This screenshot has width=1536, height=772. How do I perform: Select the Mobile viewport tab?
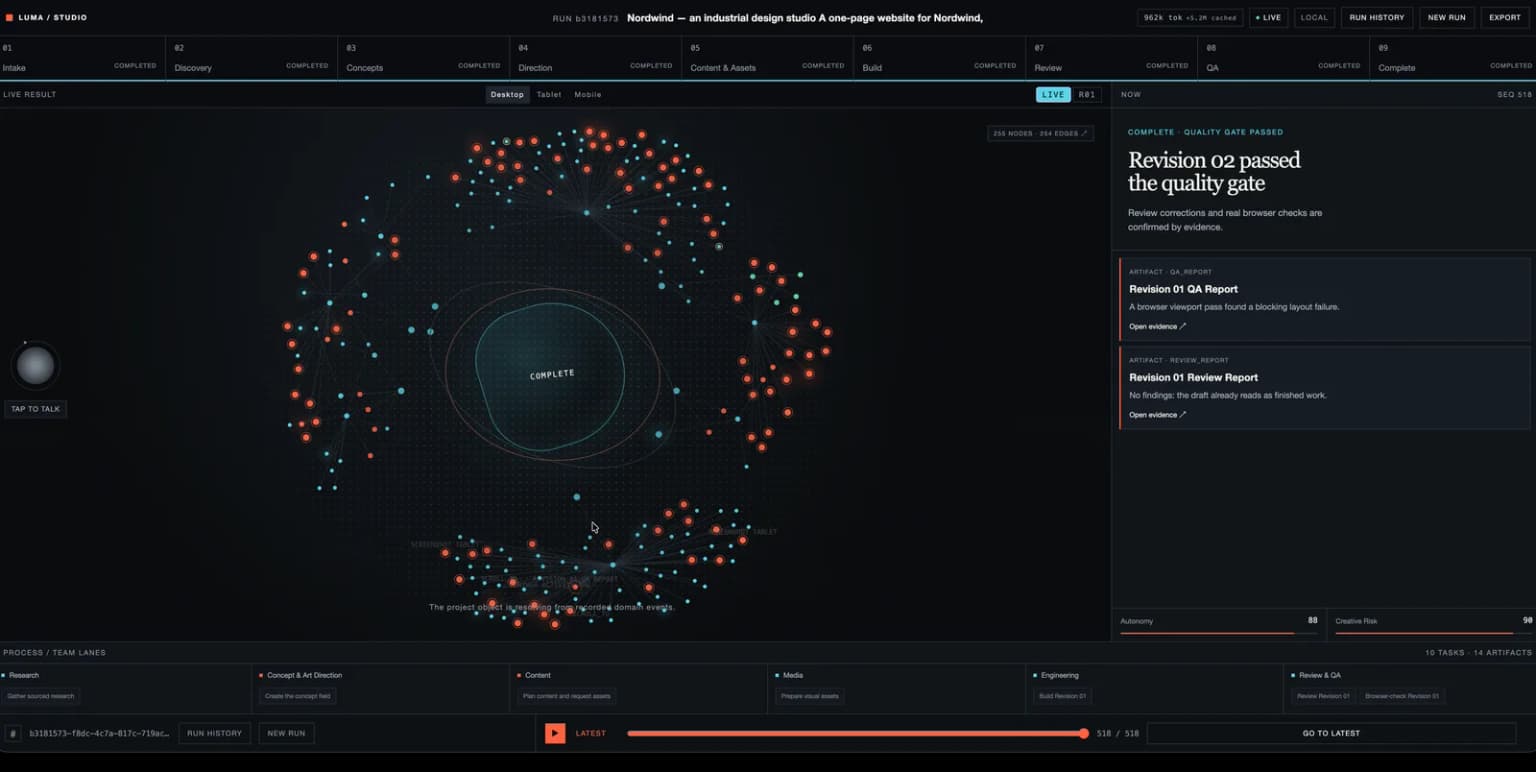click(588, 95)
